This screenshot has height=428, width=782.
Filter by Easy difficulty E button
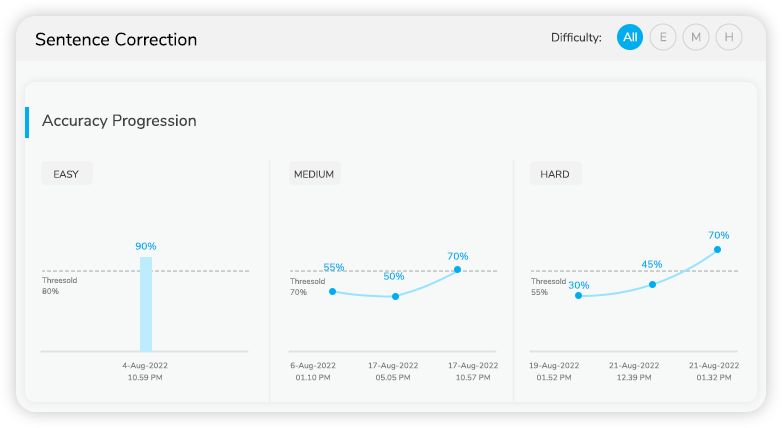pyautogui.click(x=663, y=37)
